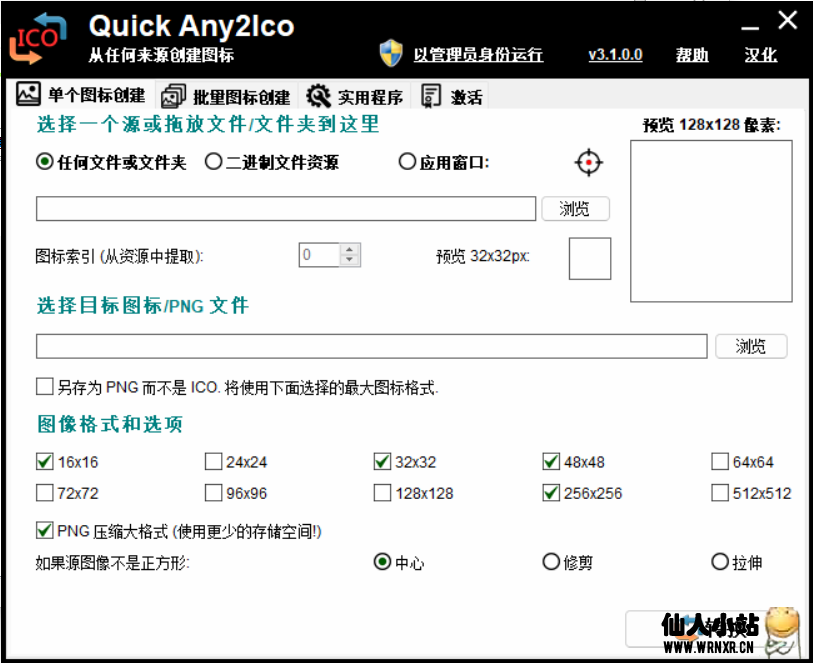Click the source file path input field
The height and width of the screenshot is (663, 813).
(285, 208)
